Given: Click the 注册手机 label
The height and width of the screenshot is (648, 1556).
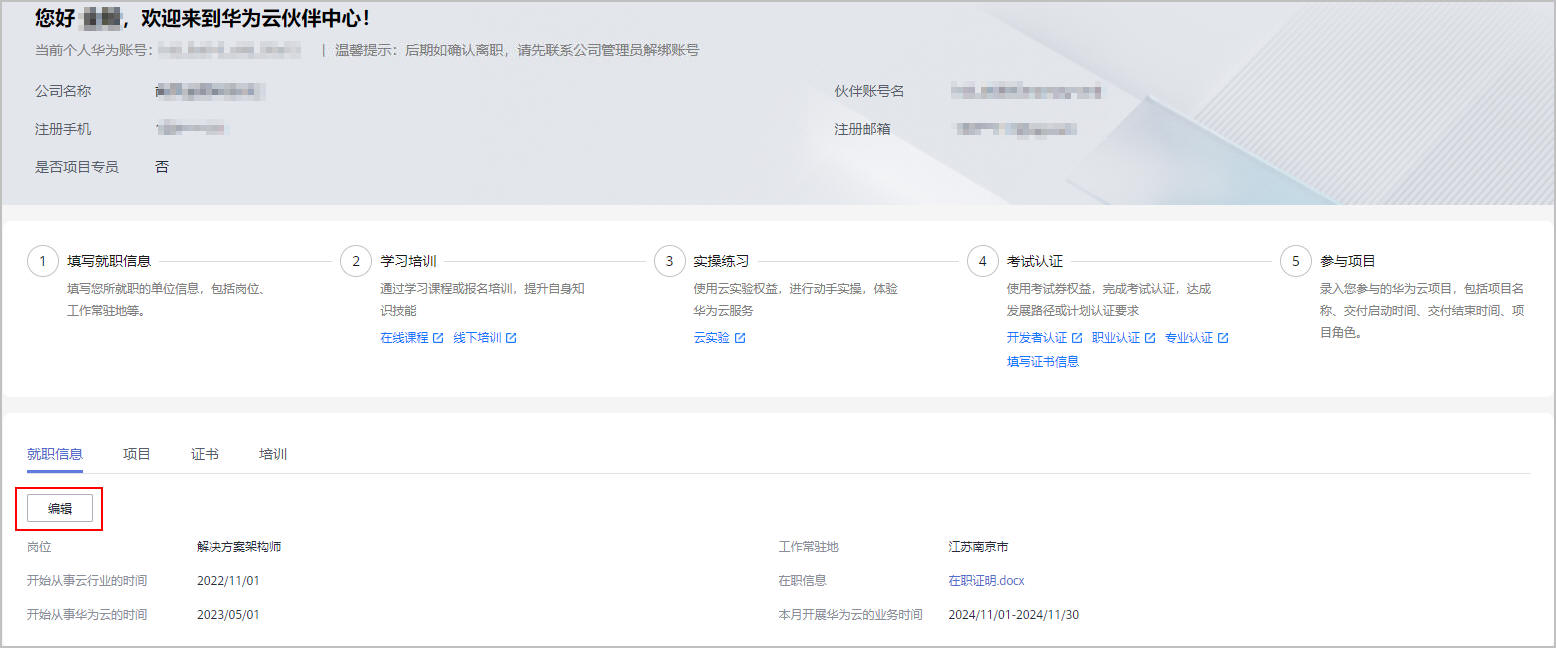Looking at the screenshot, I should [x=63, y=129].
